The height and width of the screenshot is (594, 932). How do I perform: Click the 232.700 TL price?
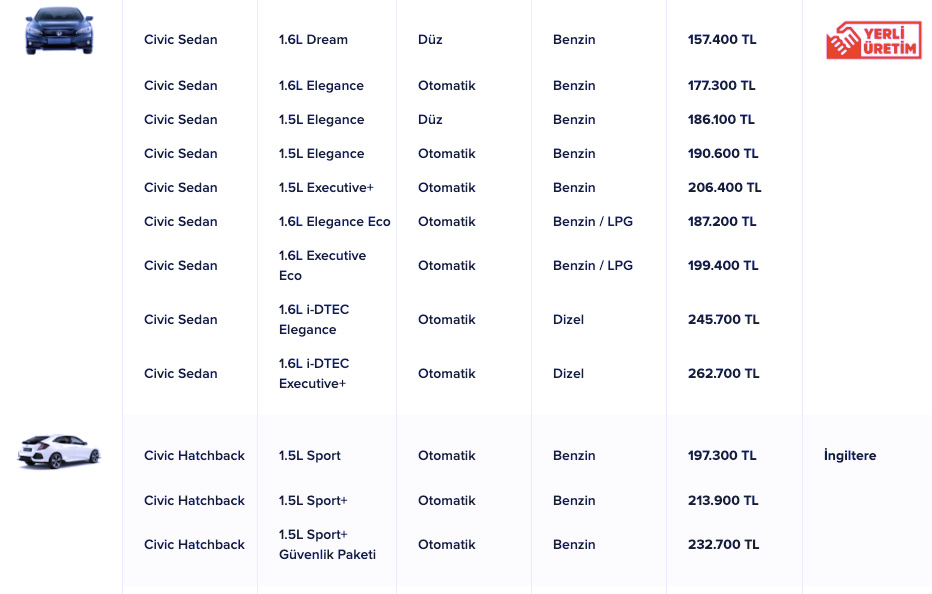(x=723, y=545)
